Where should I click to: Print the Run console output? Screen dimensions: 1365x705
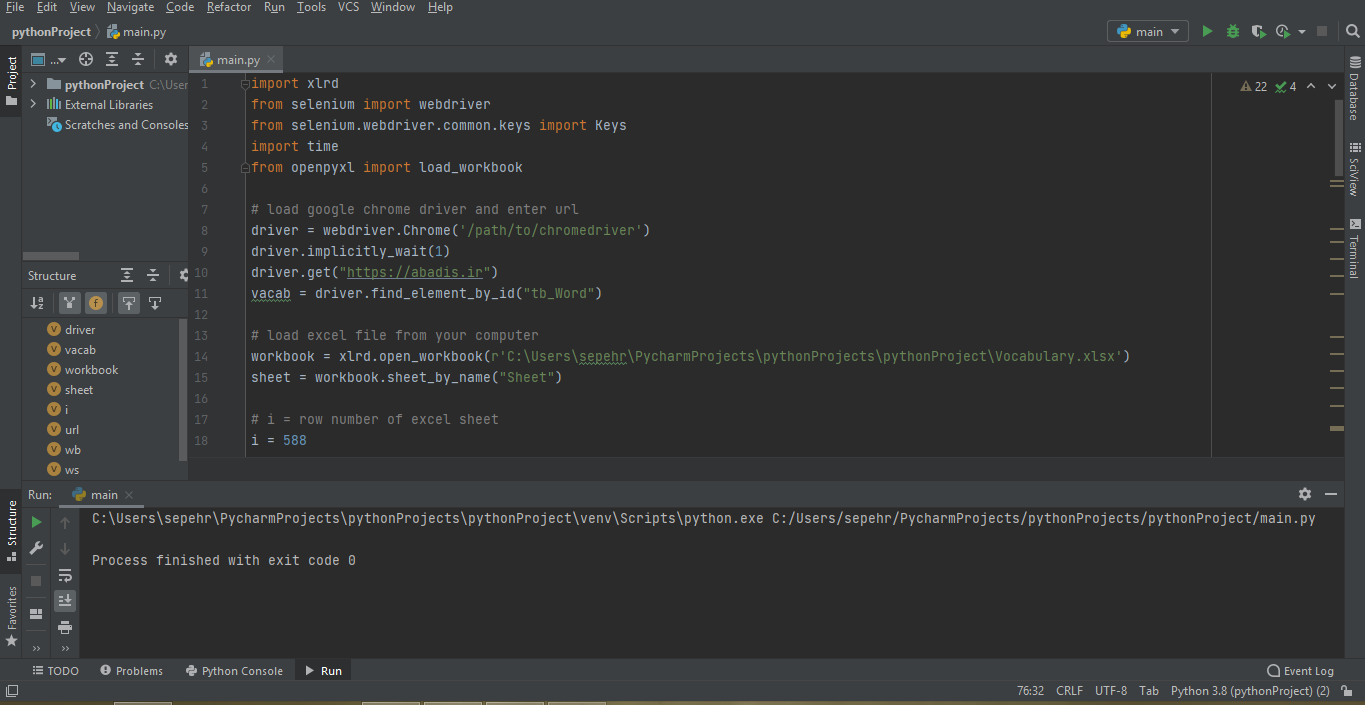(65, 627)
